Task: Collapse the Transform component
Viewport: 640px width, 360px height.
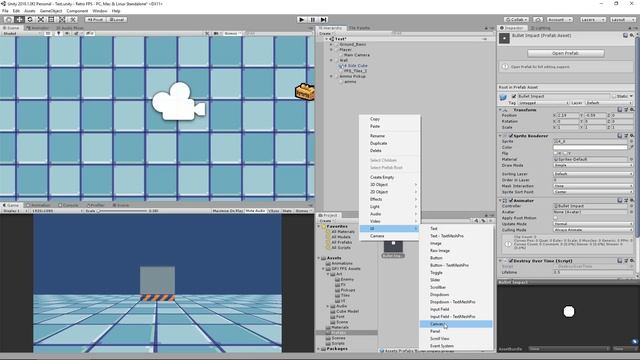Action: click(501, 110)
